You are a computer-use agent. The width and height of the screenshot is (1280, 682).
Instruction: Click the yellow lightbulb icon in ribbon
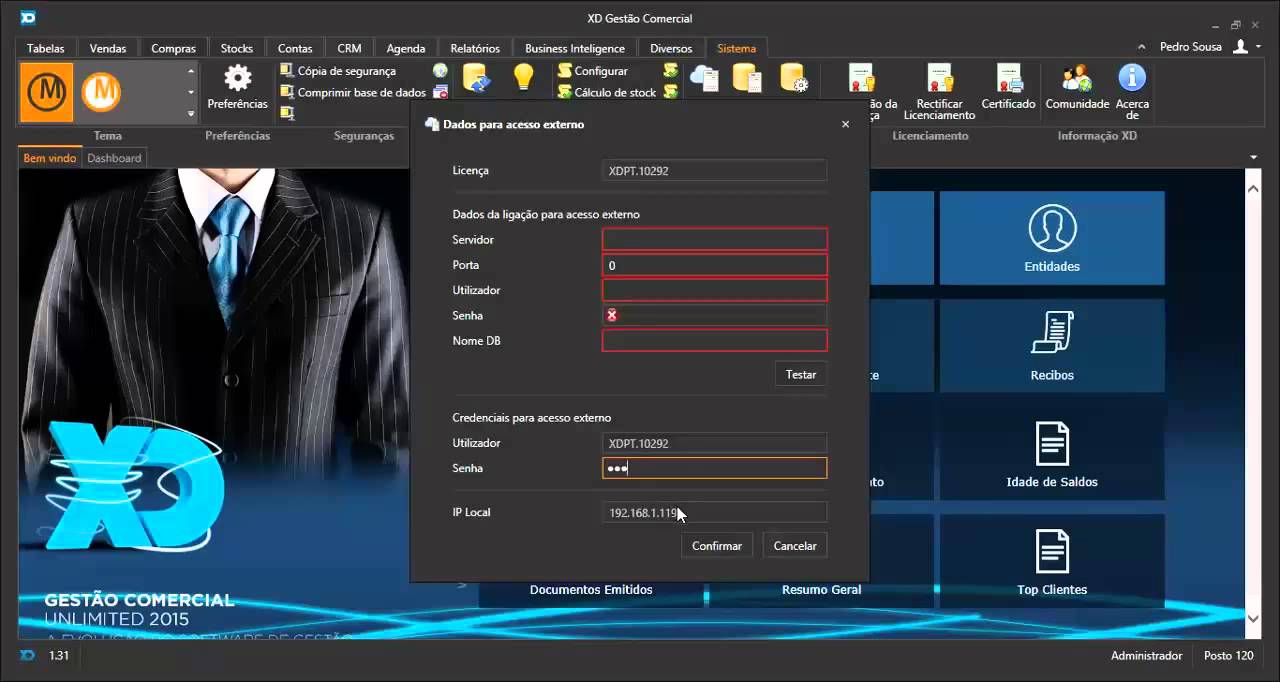click(x=523, y=78)
